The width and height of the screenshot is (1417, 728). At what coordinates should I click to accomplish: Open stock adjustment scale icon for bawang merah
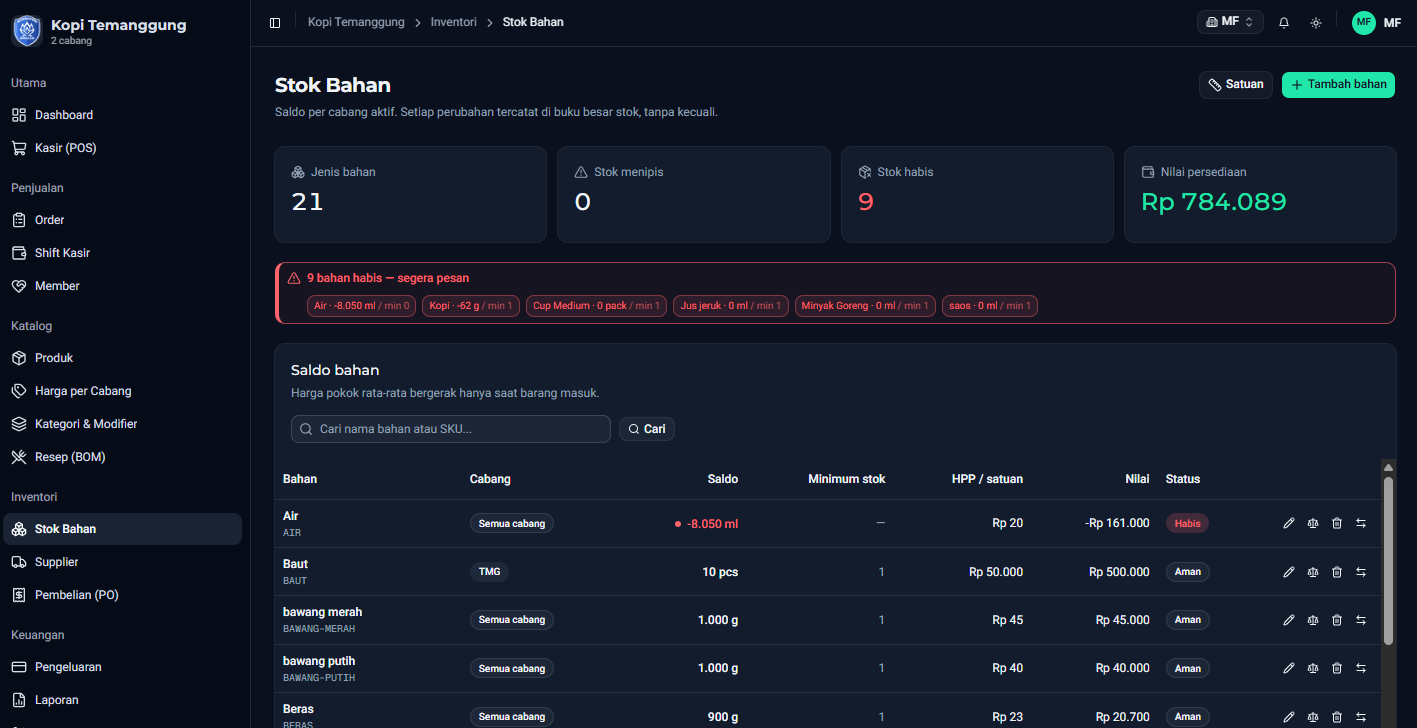point(1313,620)
